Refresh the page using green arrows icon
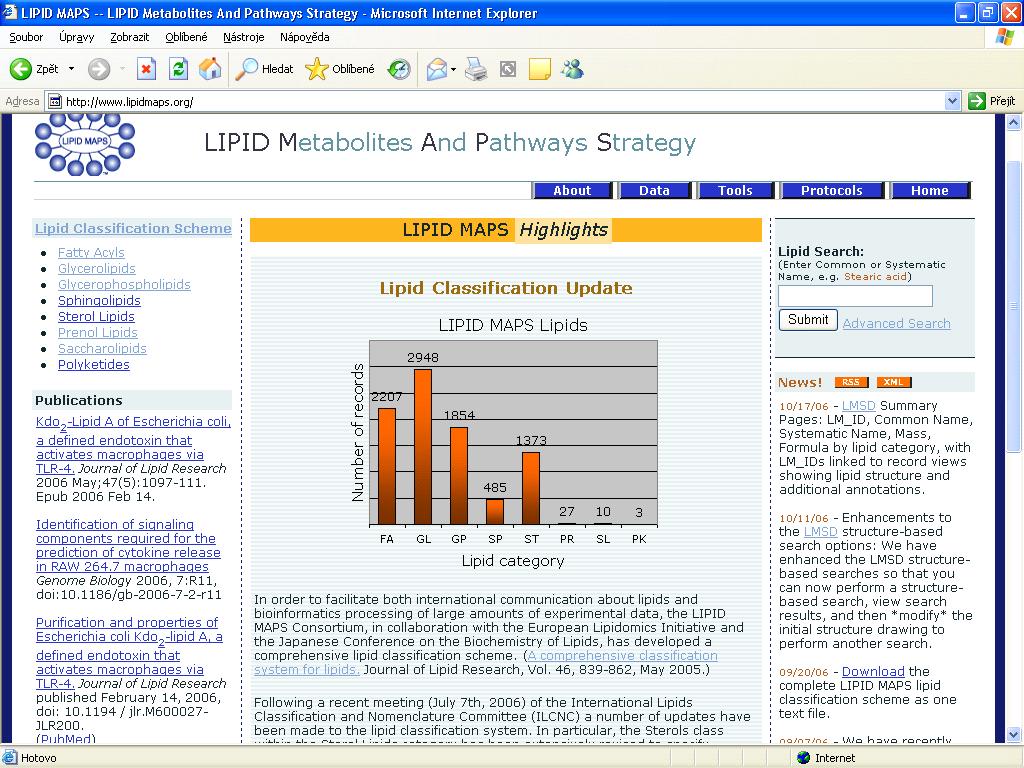 coord(178,69)
